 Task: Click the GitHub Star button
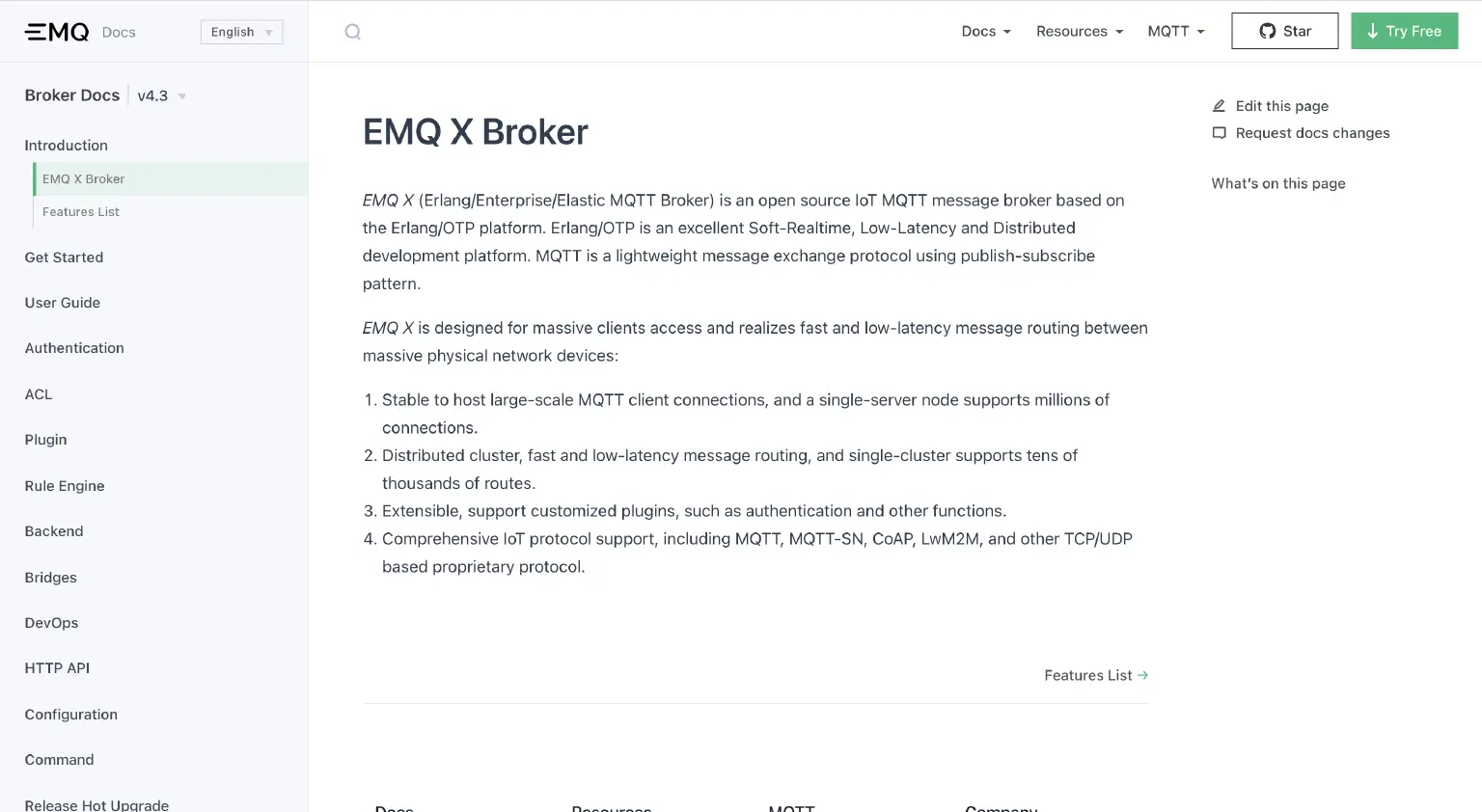click(1284, 31)
